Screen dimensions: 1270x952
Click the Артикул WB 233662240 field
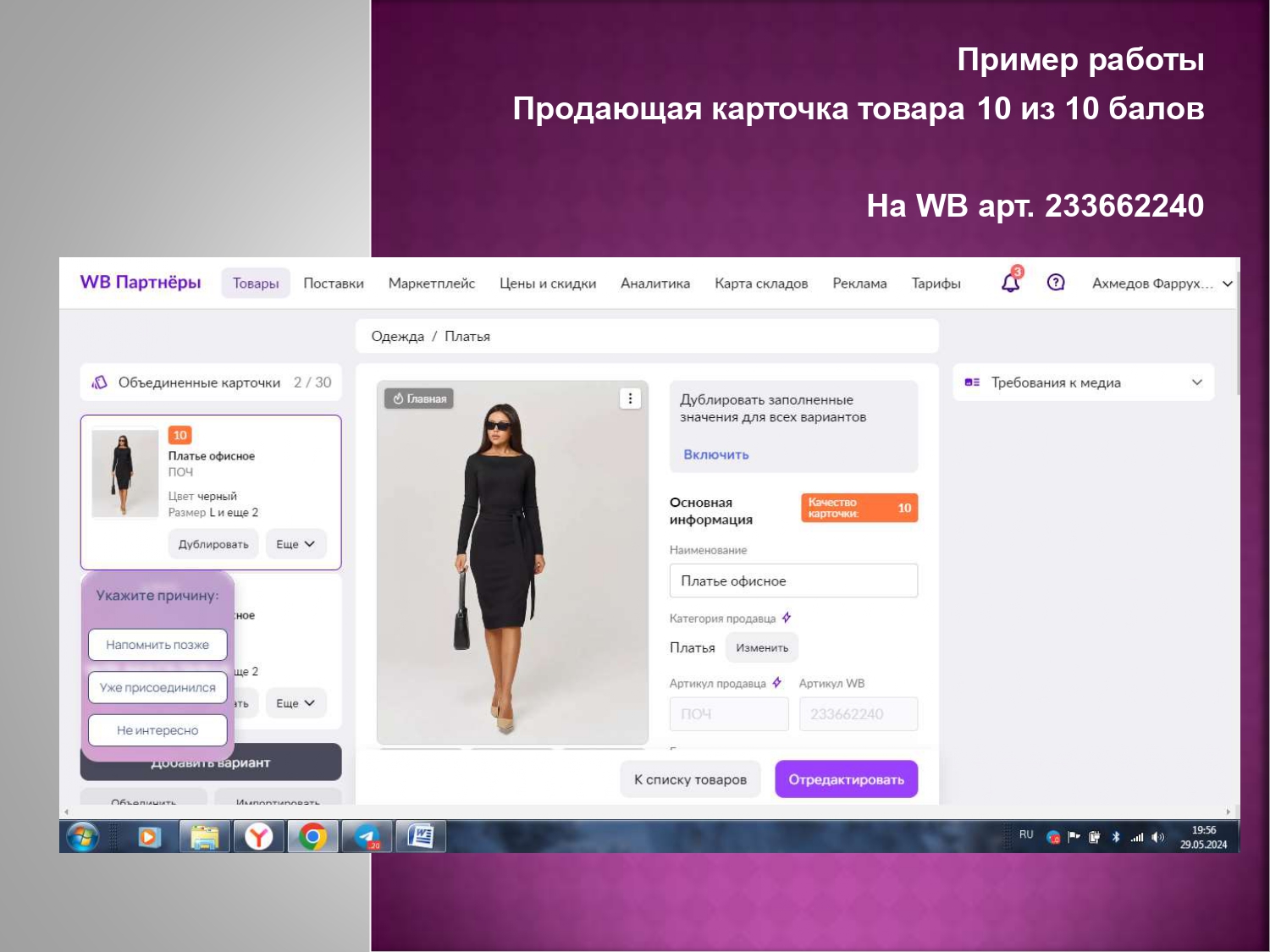click(x=859, y=714)
